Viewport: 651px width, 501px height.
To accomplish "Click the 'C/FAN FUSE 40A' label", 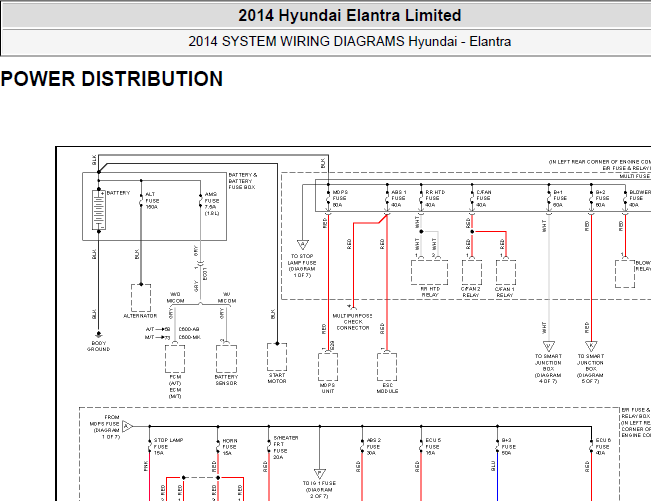I will tap(484, 198).
